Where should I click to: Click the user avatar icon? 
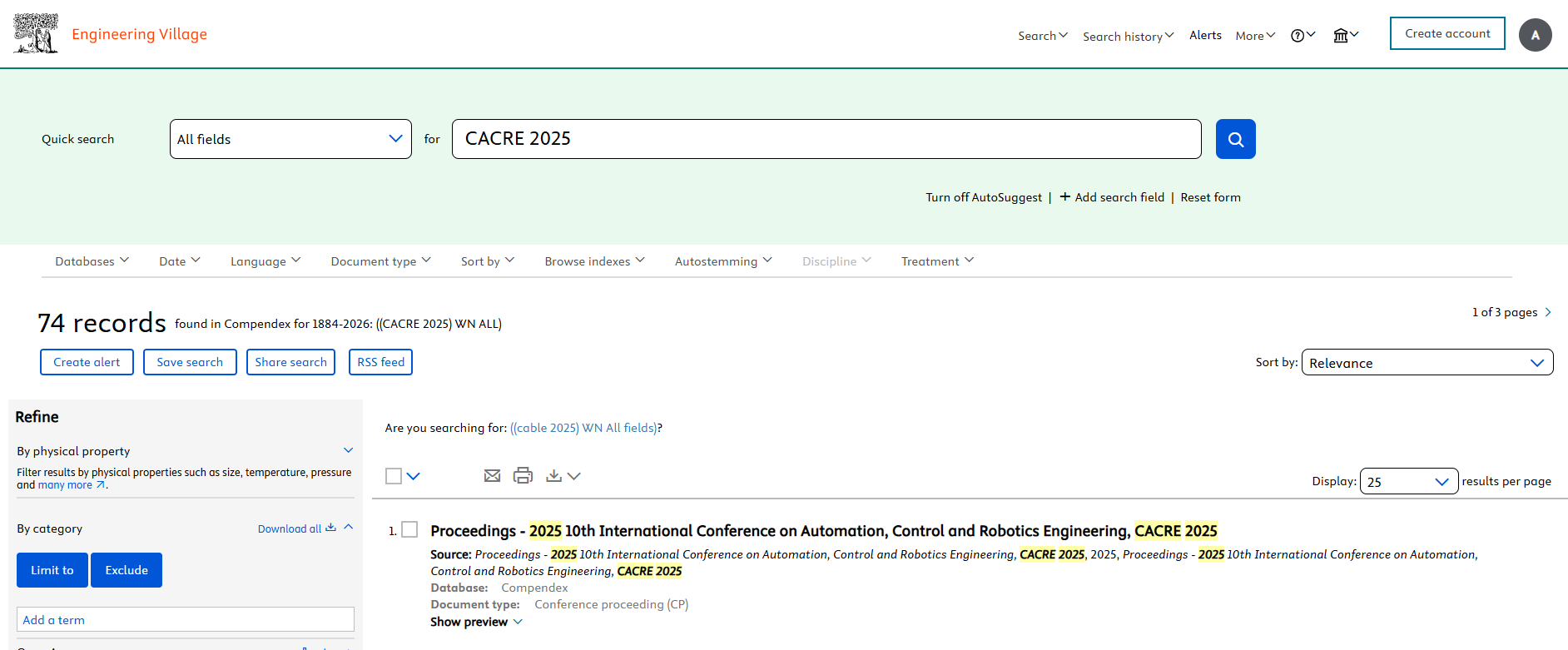[x=1535, y=35]
